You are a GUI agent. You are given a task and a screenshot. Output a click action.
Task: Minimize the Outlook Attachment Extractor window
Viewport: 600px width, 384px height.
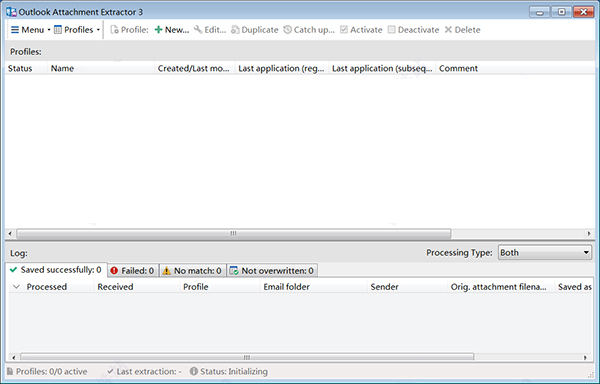[540, 12]
